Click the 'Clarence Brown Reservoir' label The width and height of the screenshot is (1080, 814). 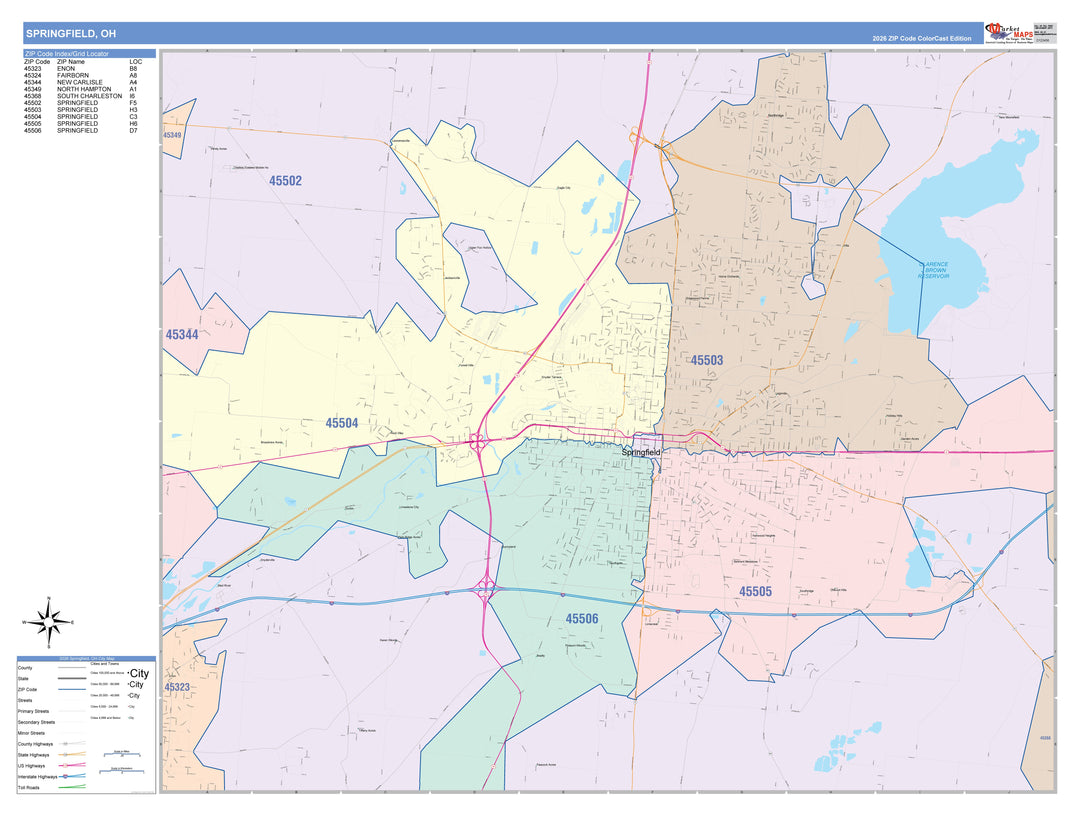pyautogui.click(x=934, y=270)
